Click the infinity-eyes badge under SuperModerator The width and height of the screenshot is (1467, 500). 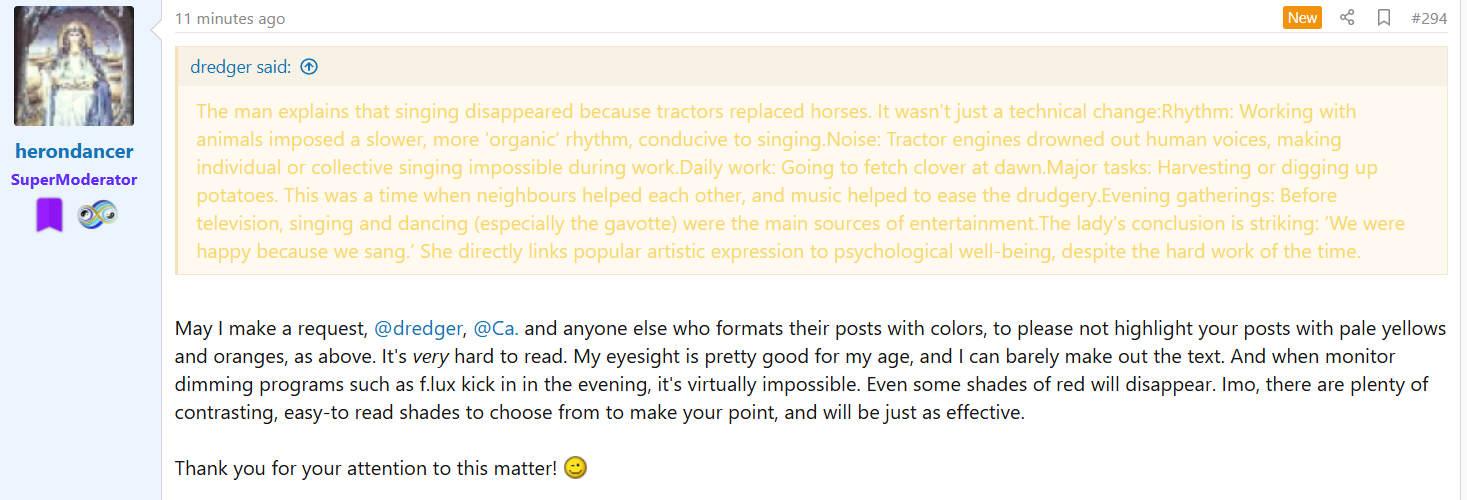(98, 214)
